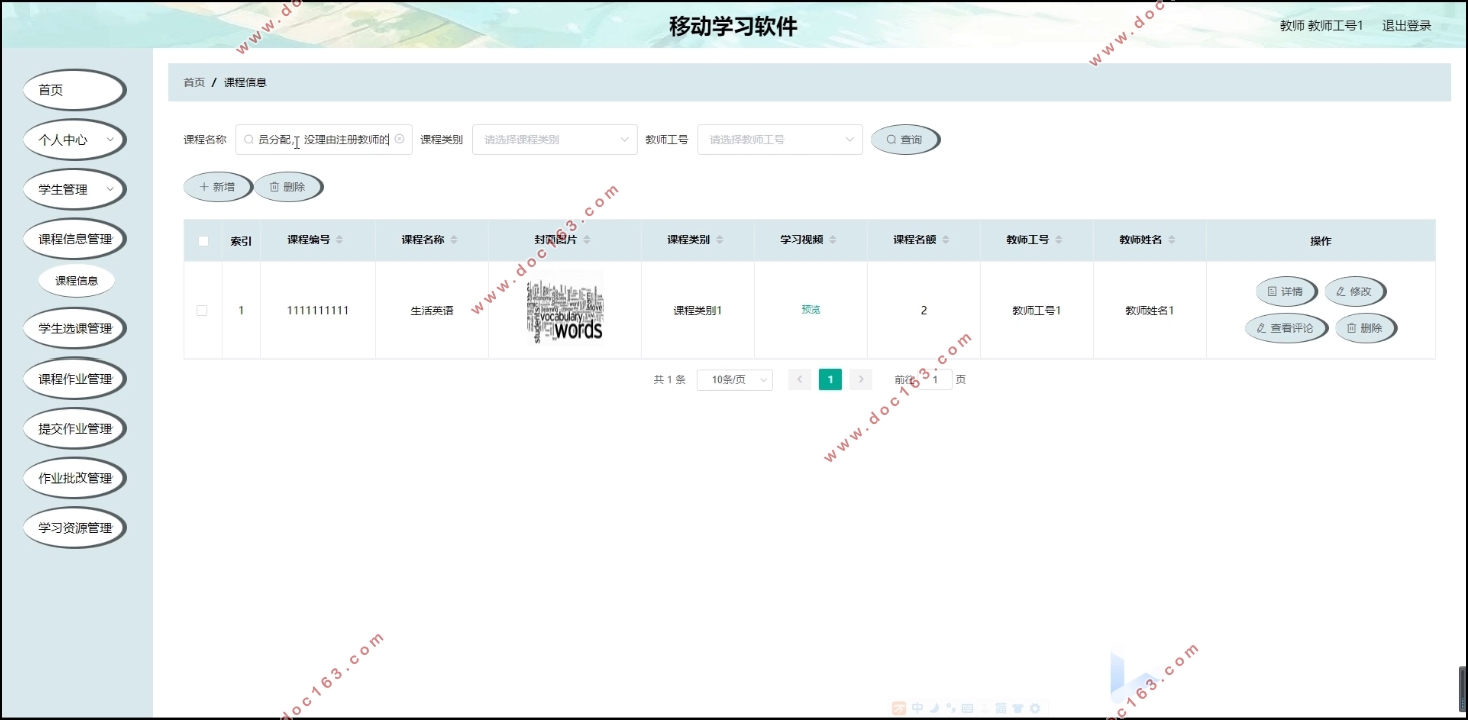The width and height of the screenshot is (1468, 720).
Task: Click the 教师工号1 table cell
Action: [1037, 311]
